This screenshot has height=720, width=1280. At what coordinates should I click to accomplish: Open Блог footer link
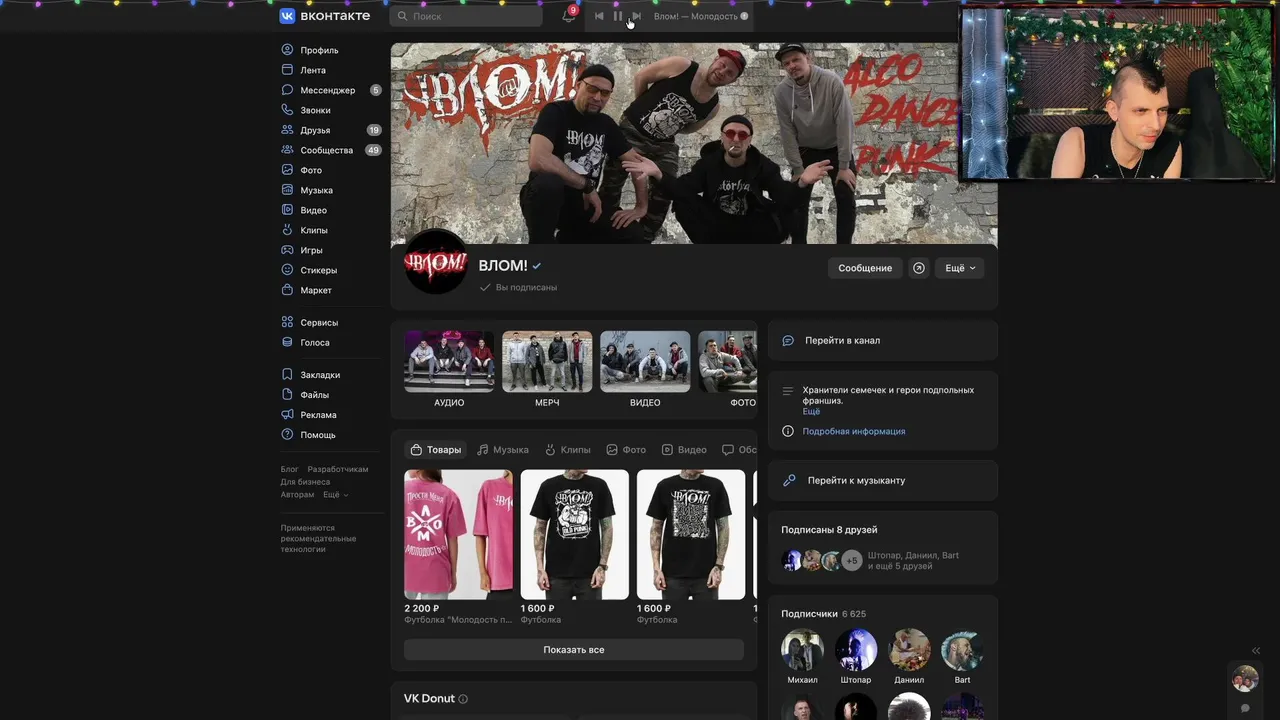pyautogui.click(x=289, y=469)
